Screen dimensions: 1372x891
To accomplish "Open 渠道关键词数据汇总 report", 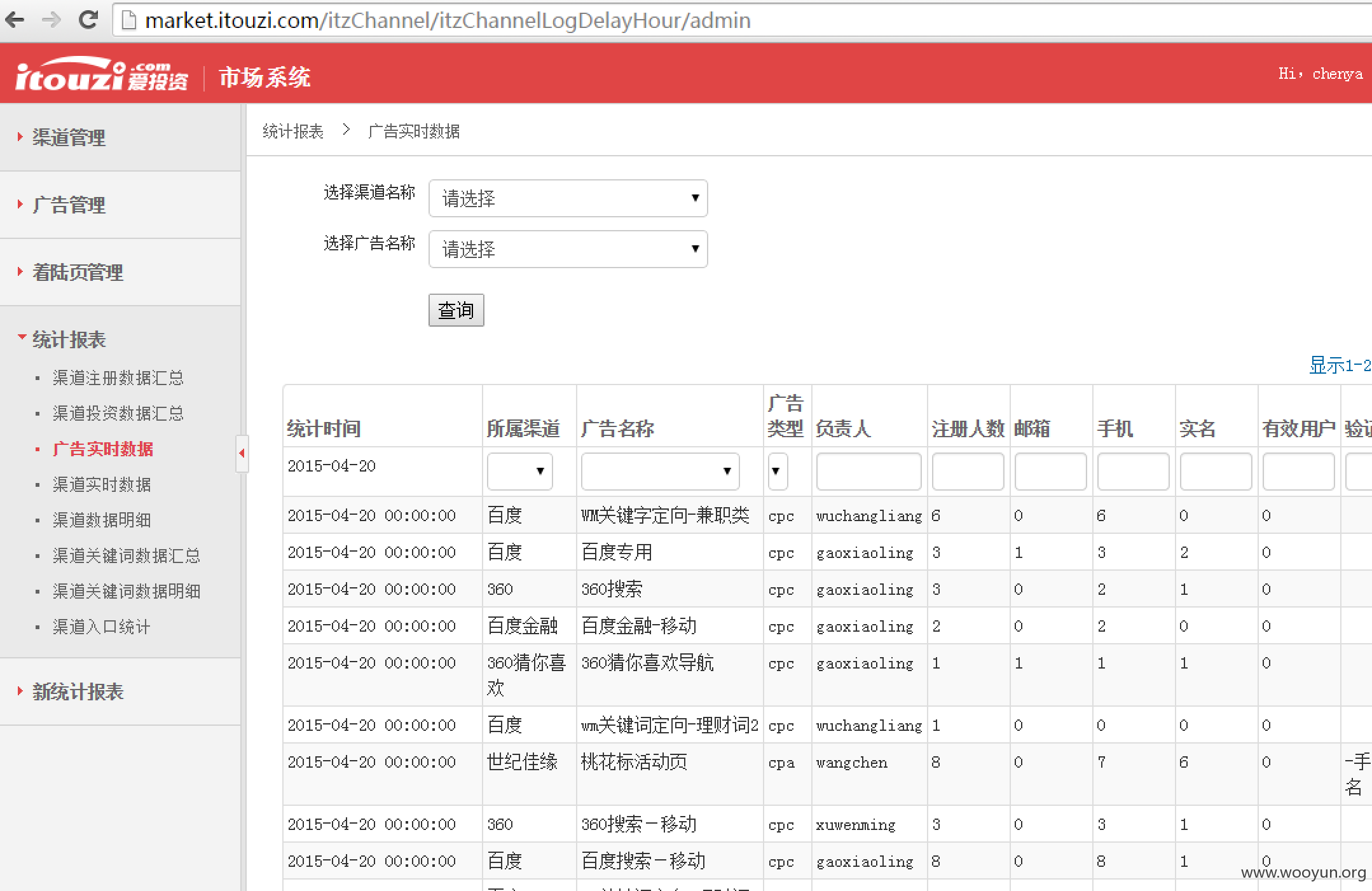I will pyautogui.click(x=127, y=555).
